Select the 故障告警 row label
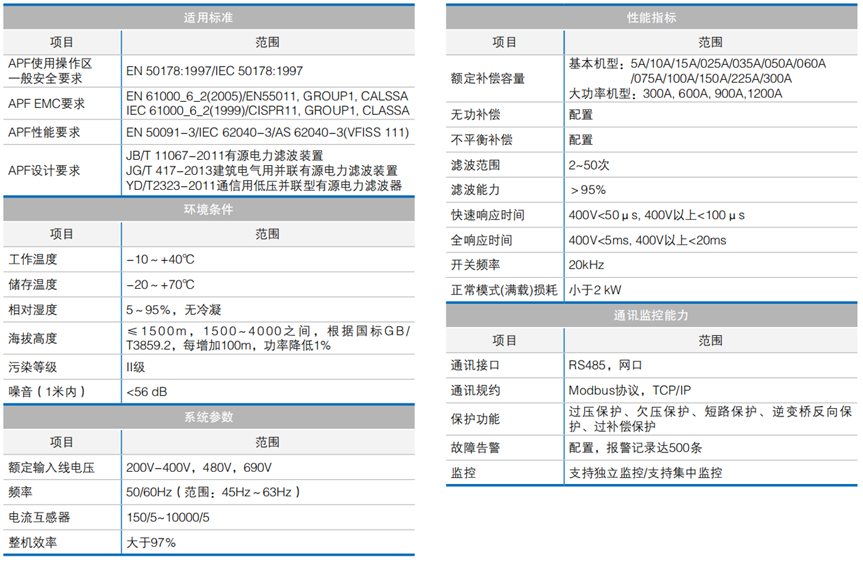This screenshot has width=863, height=563. 475,448
